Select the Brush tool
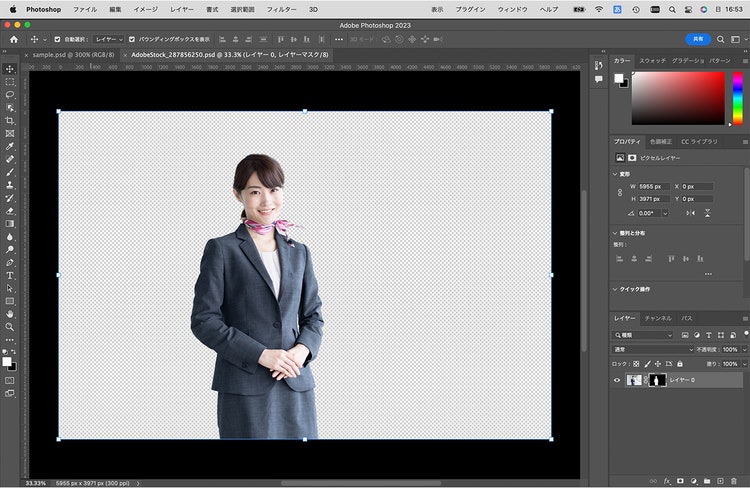Screen dimensions: 750x488 [10, 172]
